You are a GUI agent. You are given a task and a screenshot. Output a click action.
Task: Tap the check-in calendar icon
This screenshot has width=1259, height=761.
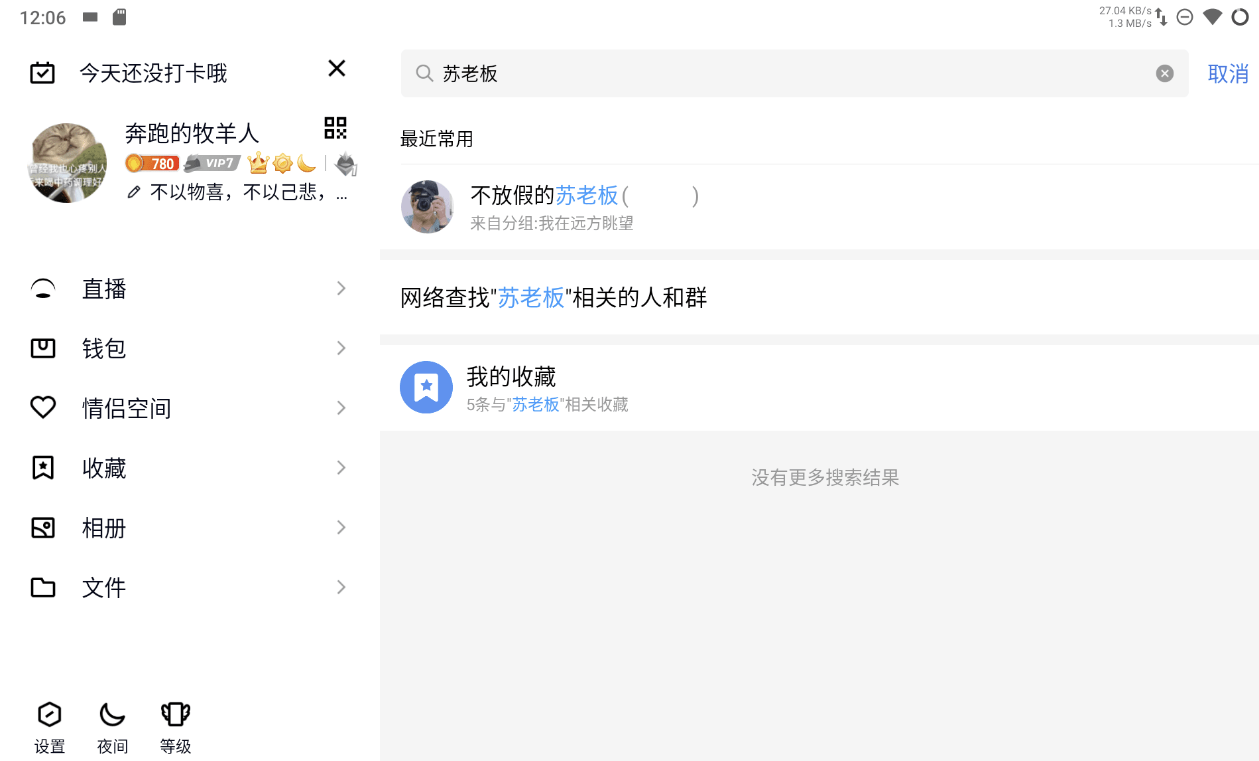coord(42,73)
